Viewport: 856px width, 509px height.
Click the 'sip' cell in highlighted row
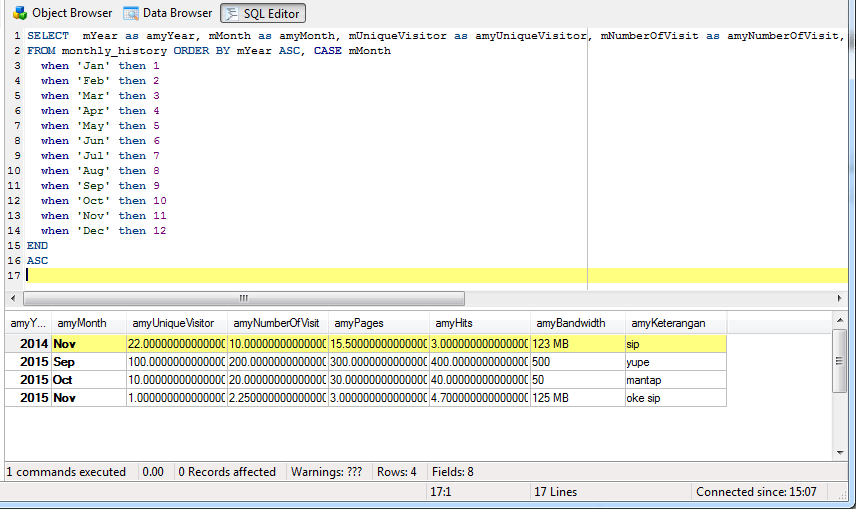point(676,344)
